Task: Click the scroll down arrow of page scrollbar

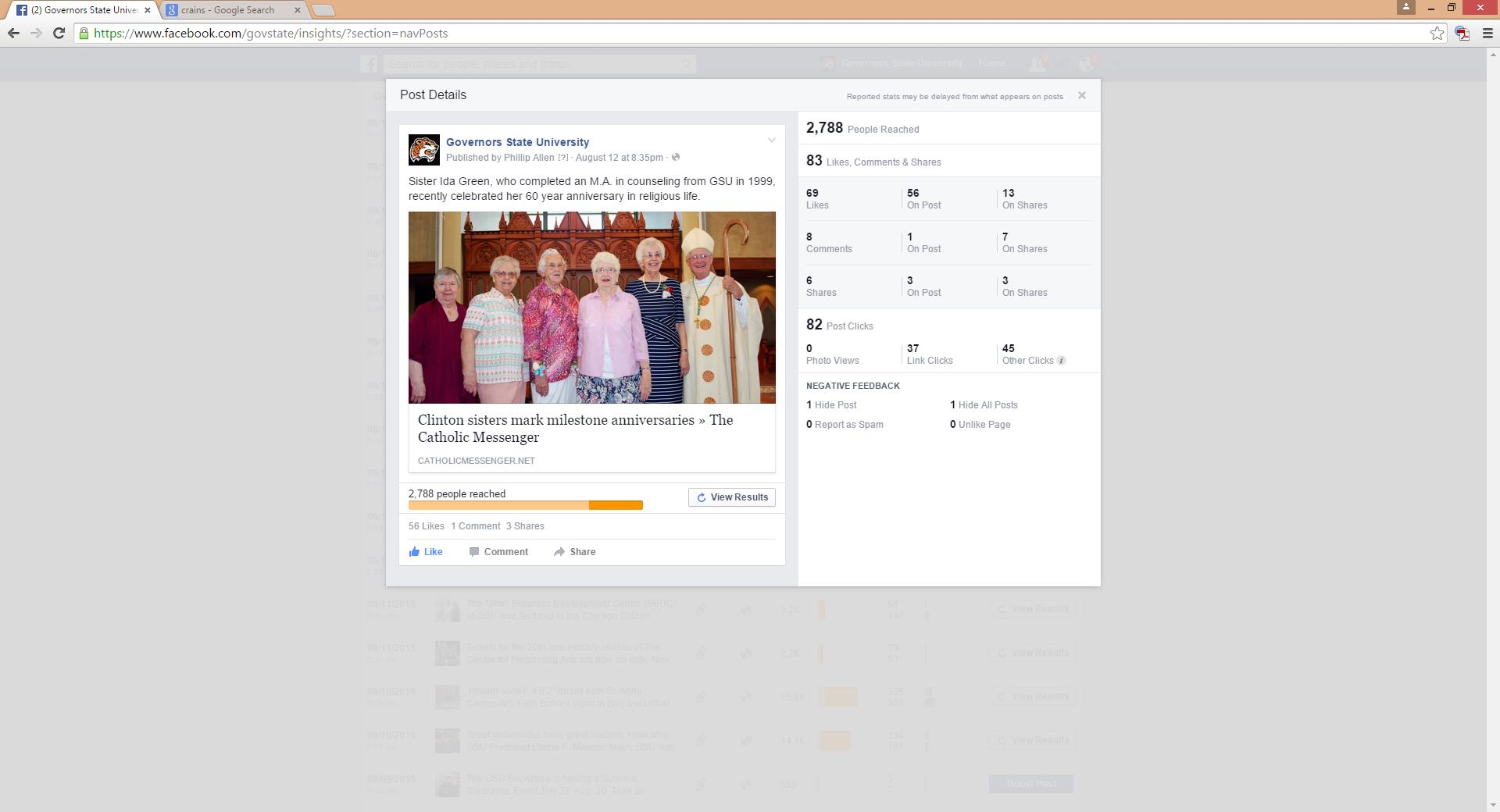Action: tap(1493, 805)
